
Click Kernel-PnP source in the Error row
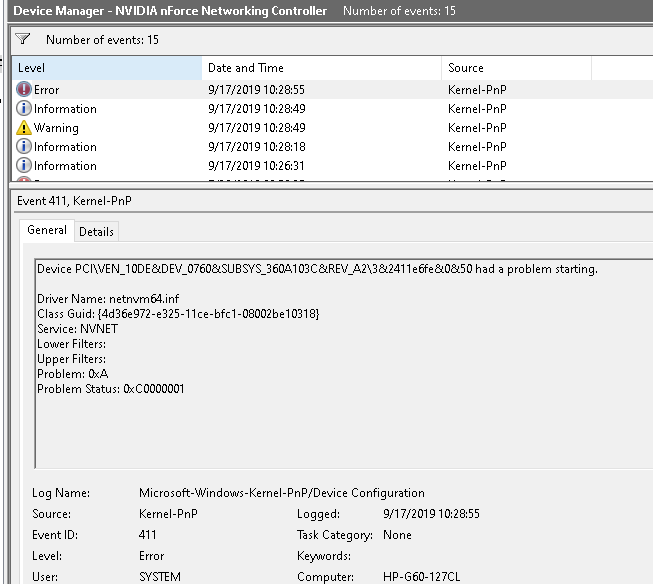click(477, 90)
